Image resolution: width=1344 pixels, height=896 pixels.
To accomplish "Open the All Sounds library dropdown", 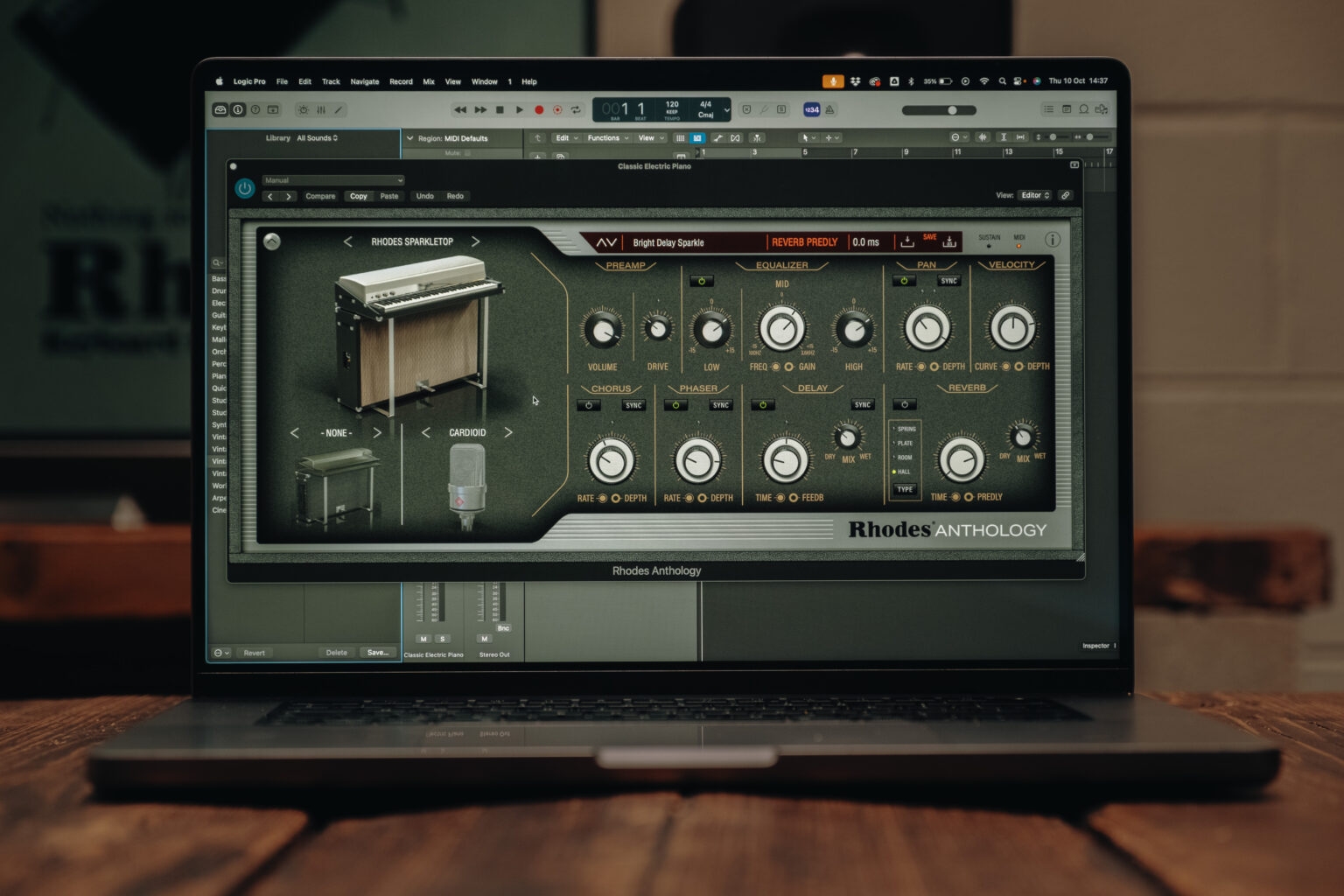I will coord(315,137).
